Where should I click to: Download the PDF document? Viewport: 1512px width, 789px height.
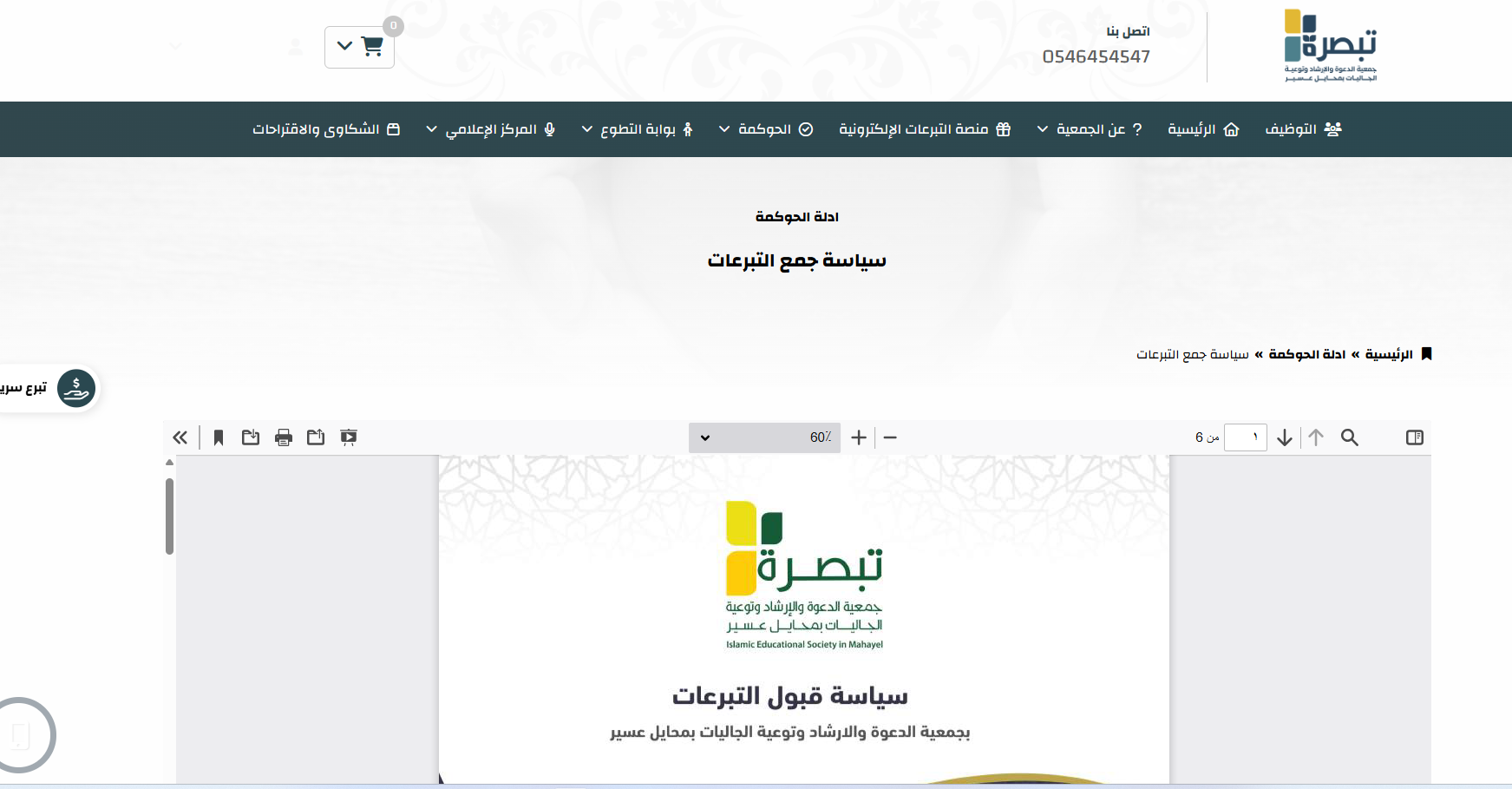pos(251,437)
